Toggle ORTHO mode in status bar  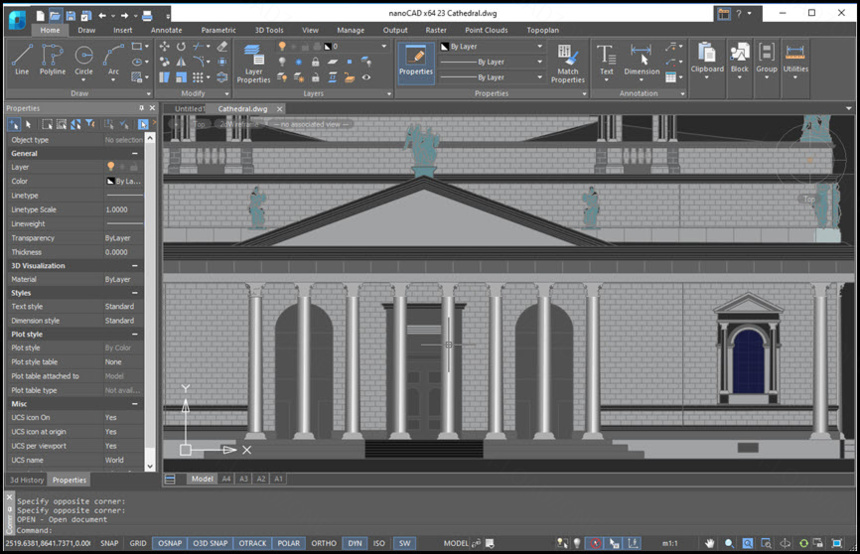tap(324, 543)
